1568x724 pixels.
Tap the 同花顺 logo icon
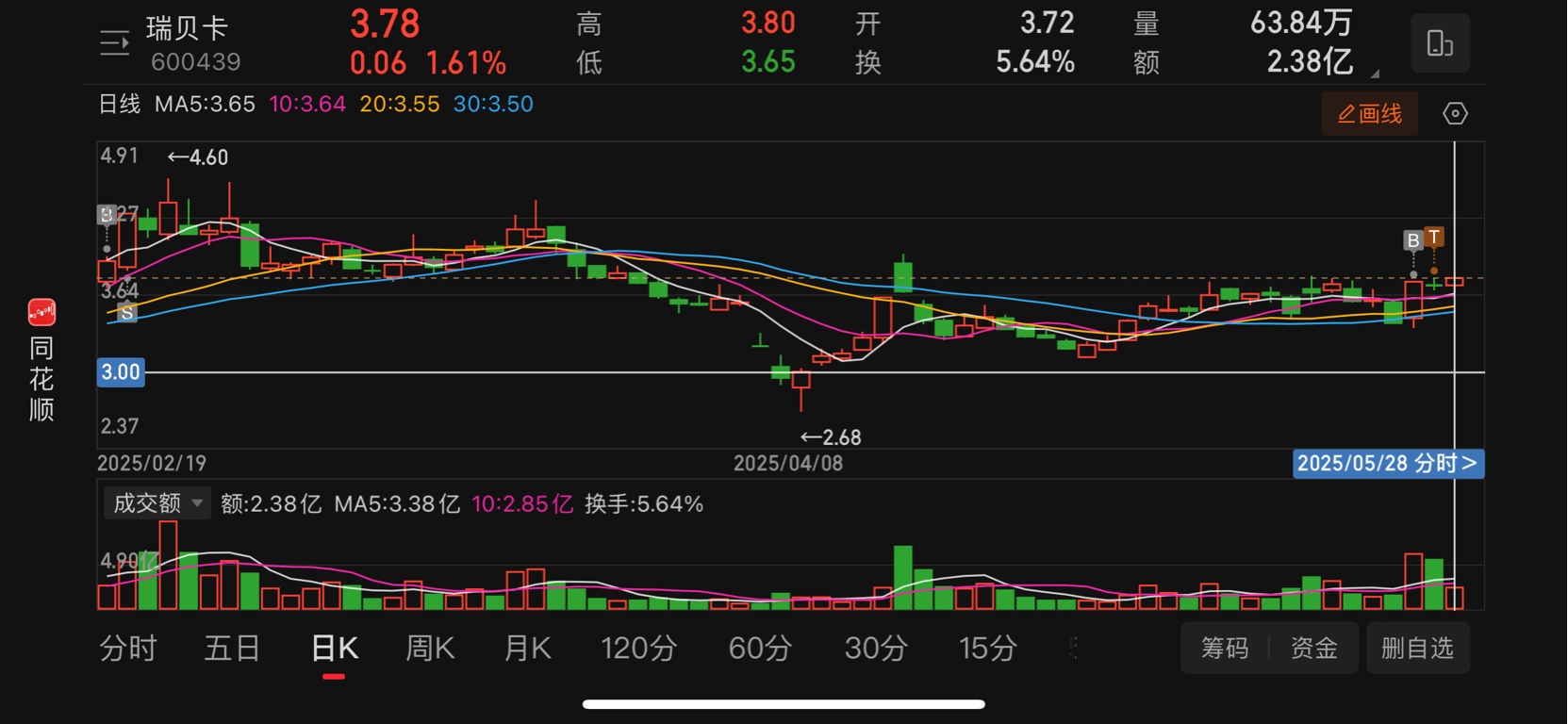pyautogui.click(x=41, y=312)
